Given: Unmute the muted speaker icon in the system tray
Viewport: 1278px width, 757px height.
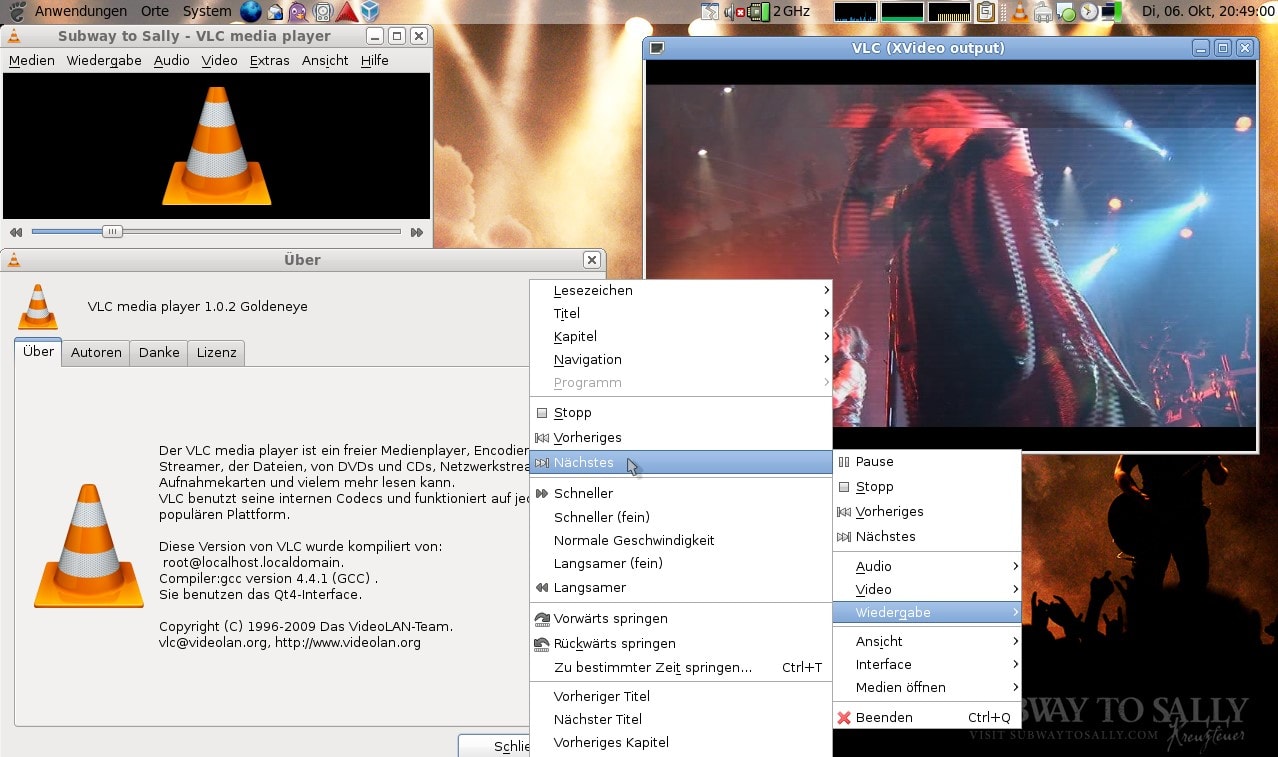Looking at the screenshot, I should point(730,11).
